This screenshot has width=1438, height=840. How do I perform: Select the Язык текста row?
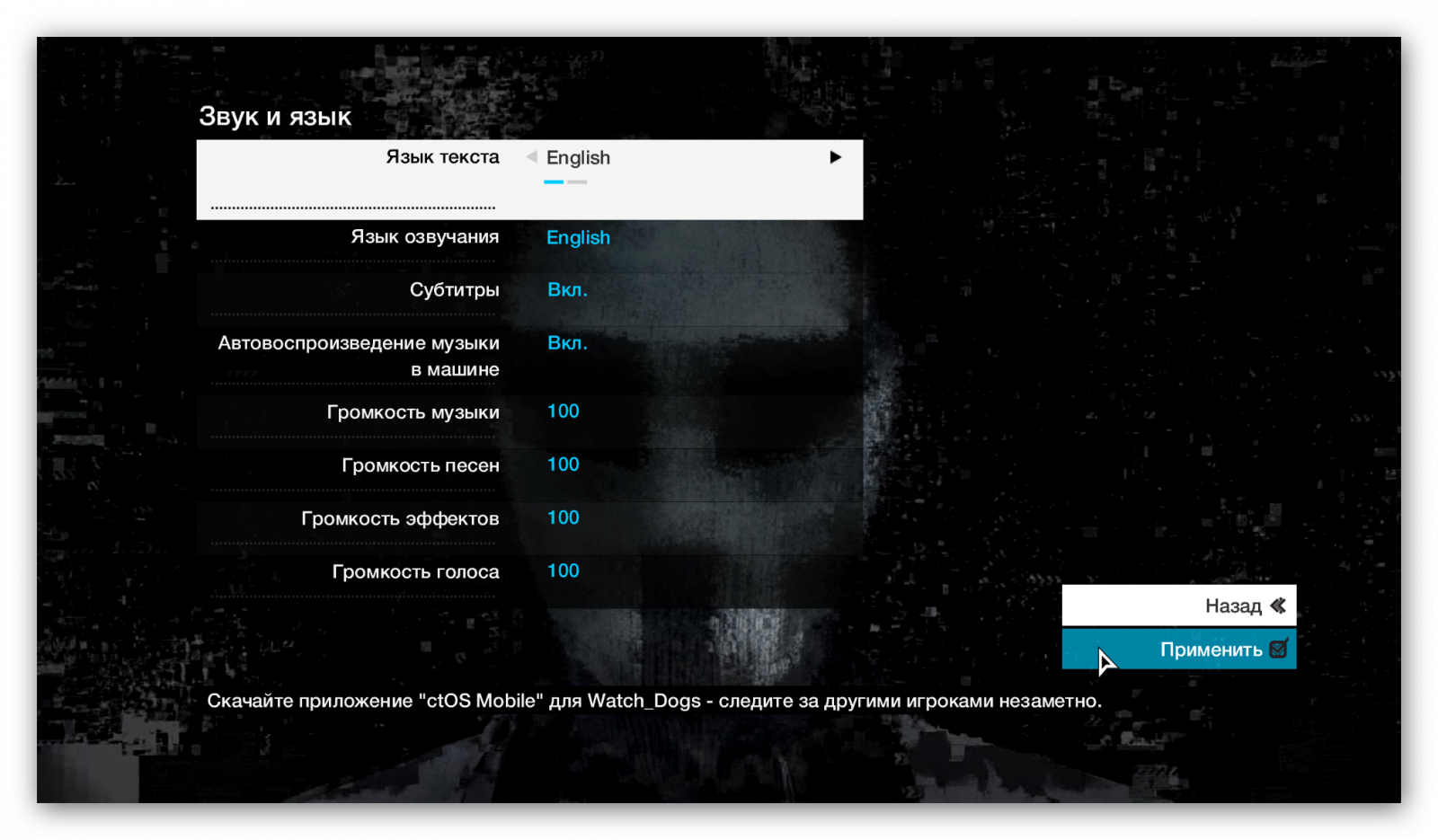pos(529,180)
